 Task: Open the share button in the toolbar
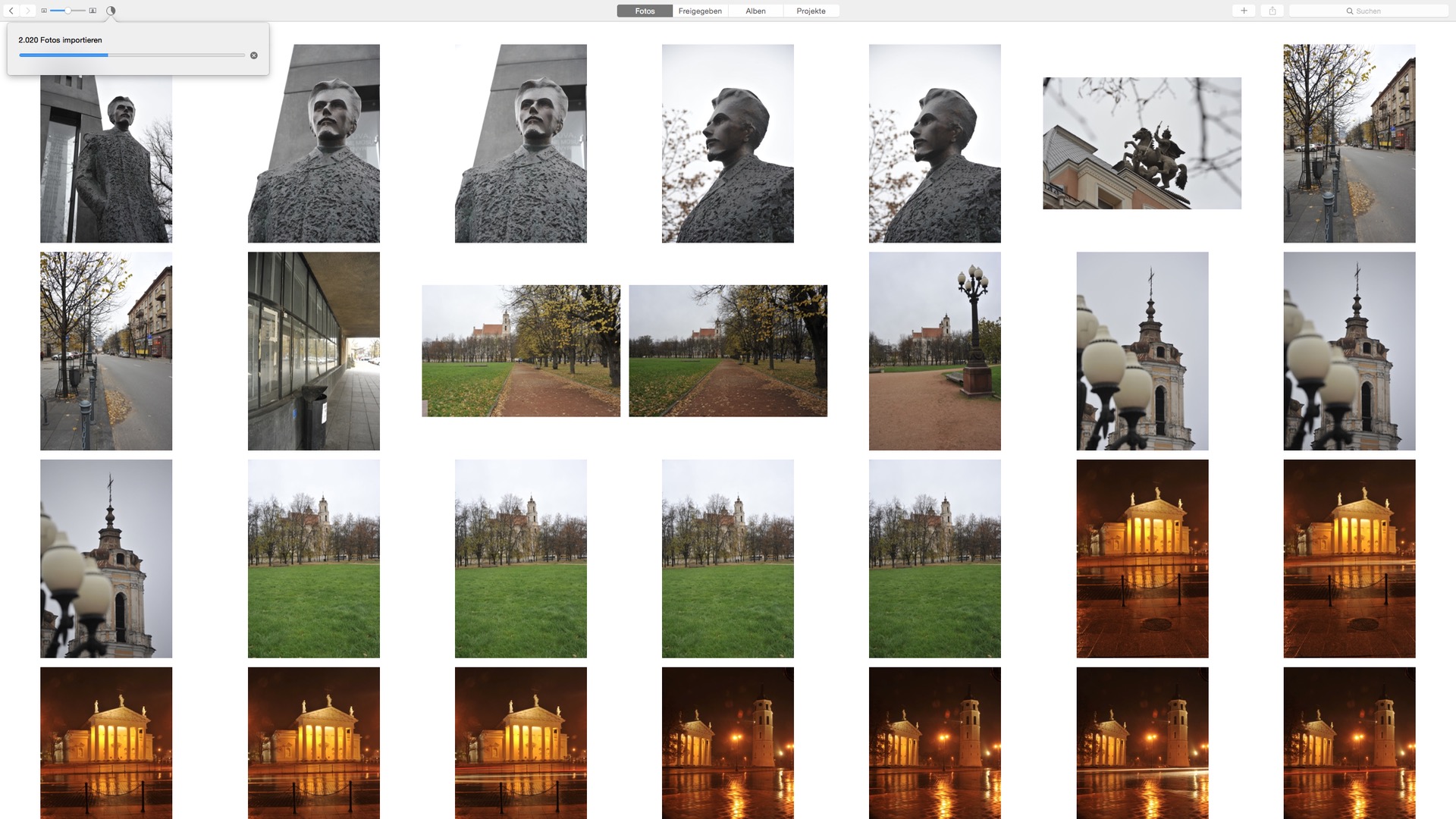pyautogui.click(x=1272, y=11)
